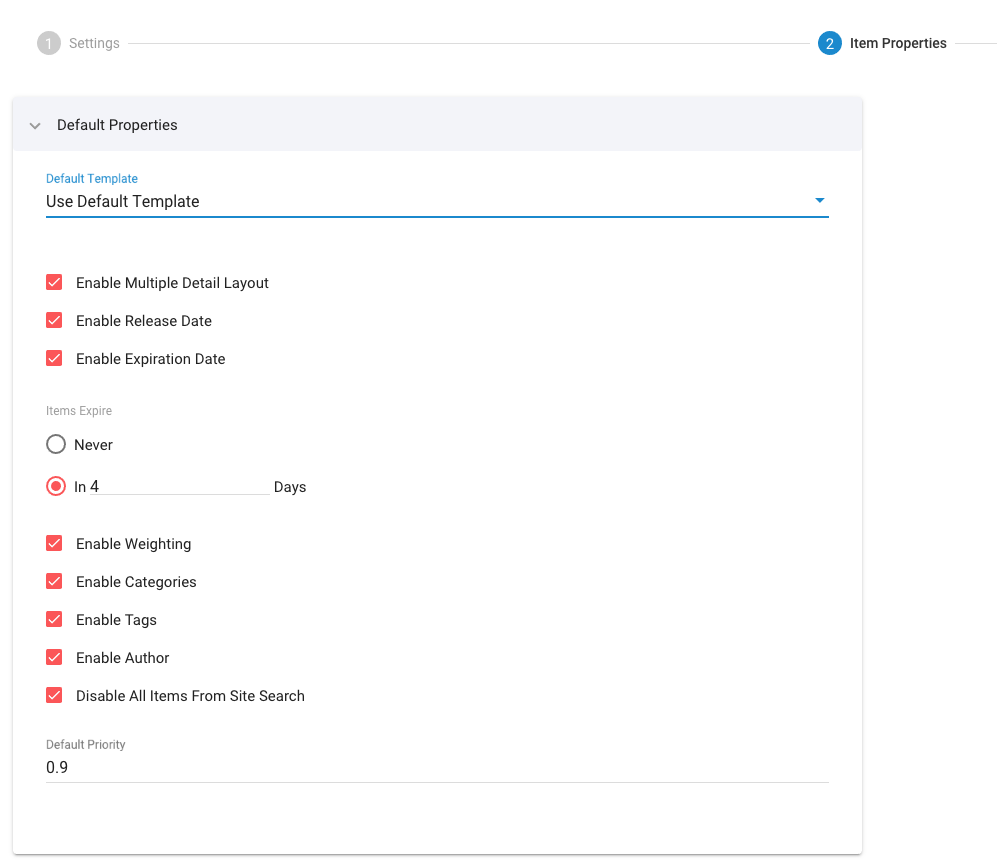Click the Default Properties header title
The image size is (997, 865).
pos(117,125)
